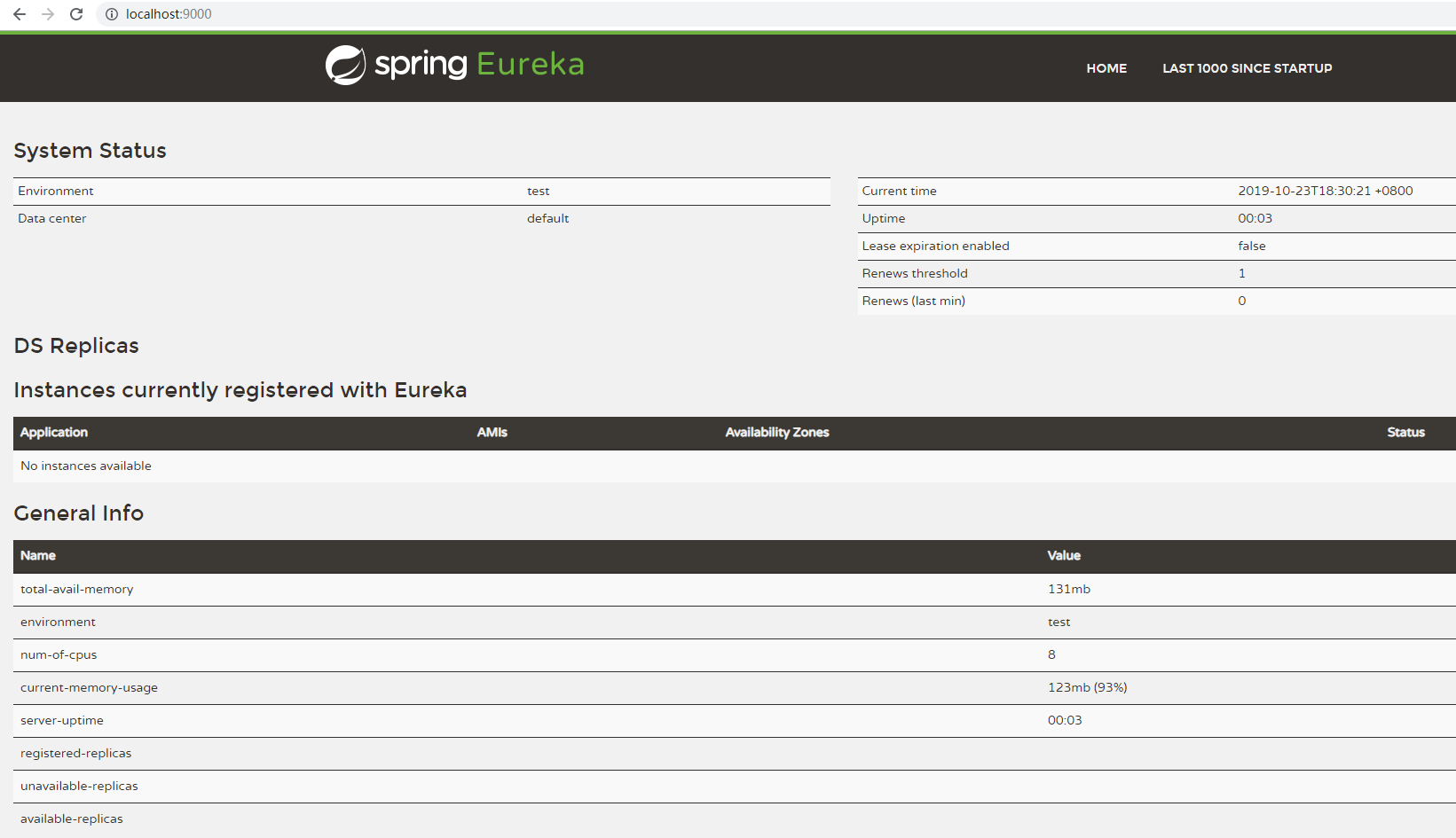Viewport: 1456px width, 838px height.
Task: Click the Status column header
Action: tap(1405, 432)
